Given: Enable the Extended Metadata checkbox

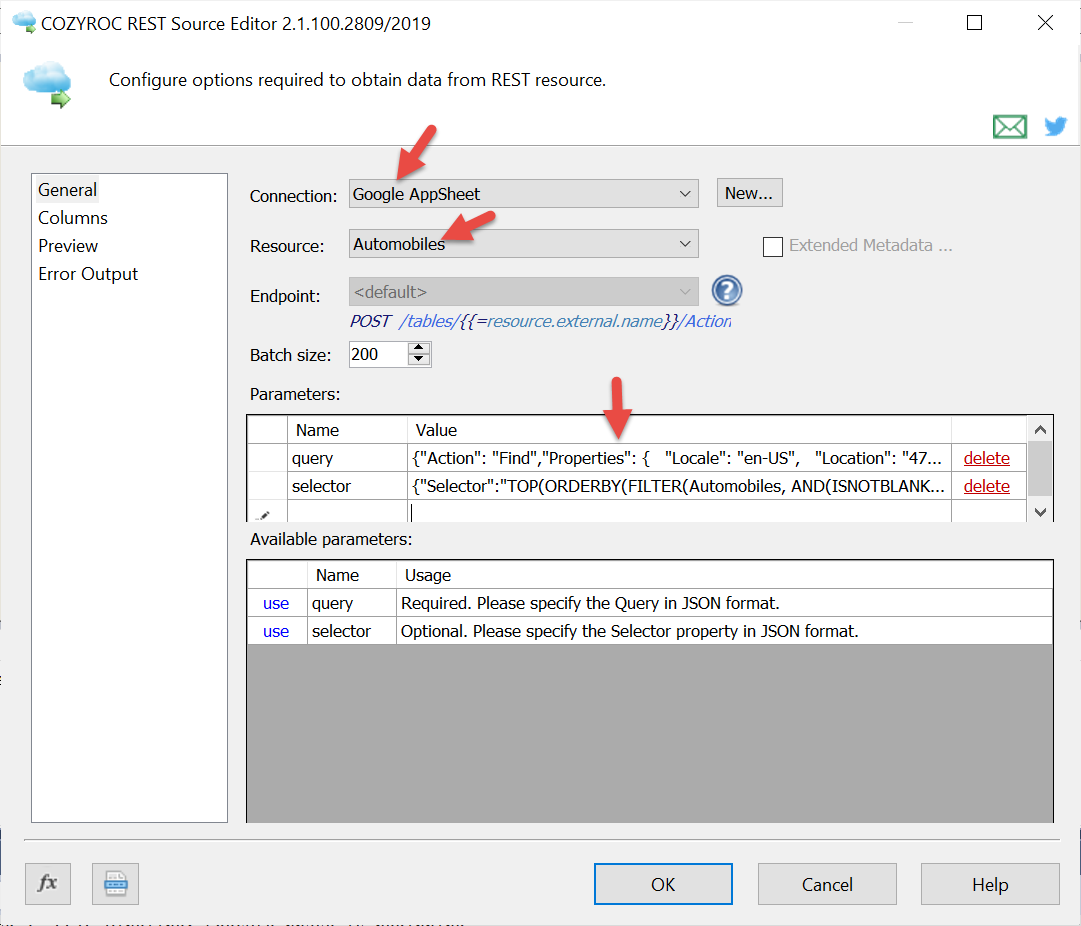Looking at the screenshot, I should (772, 246).
